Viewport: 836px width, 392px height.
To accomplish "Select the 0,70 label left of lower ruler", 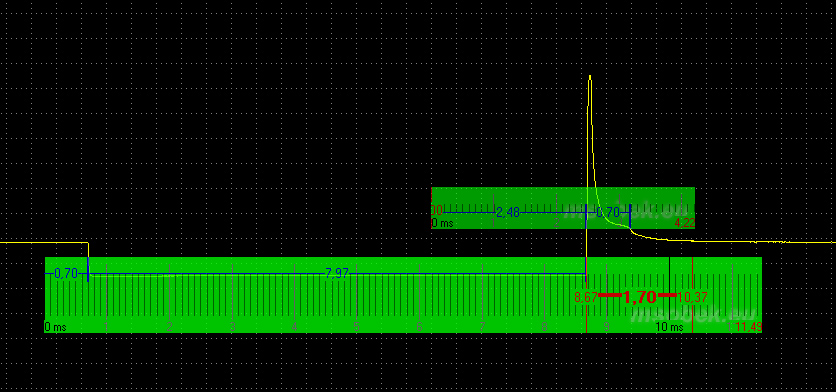I will click(x=66, y=274).
